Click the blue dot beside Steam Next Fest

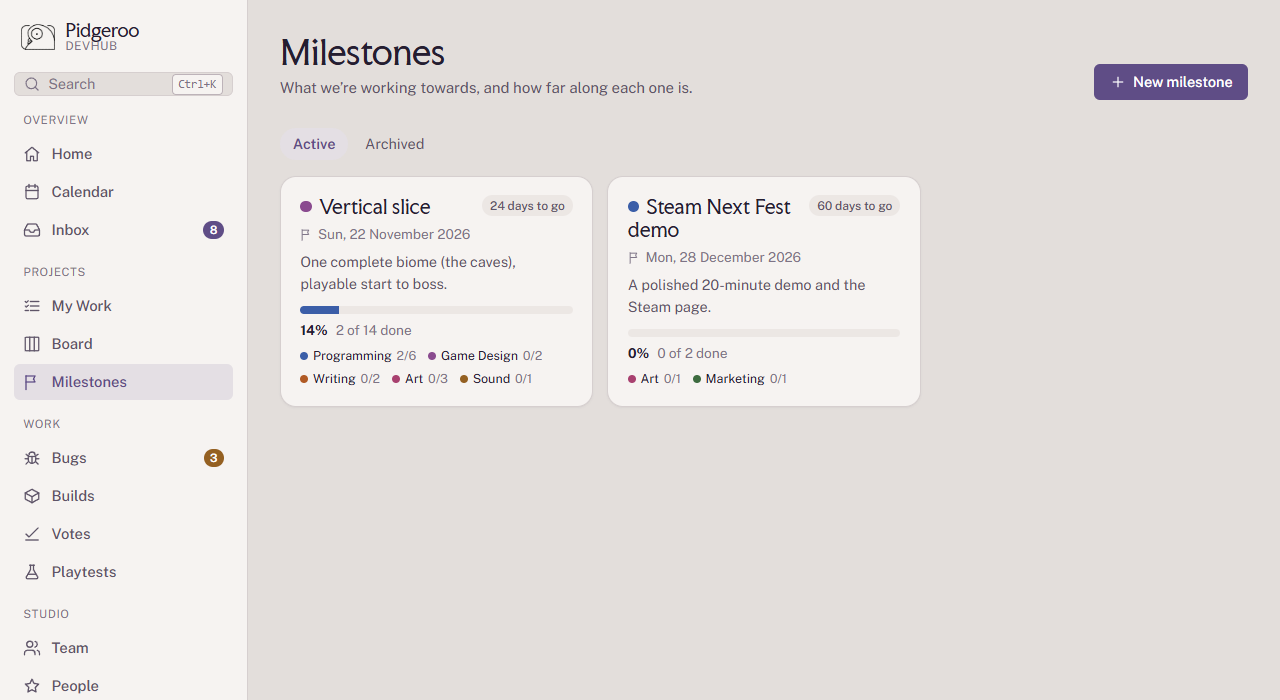pyautogui.click(x=633, y=207)
